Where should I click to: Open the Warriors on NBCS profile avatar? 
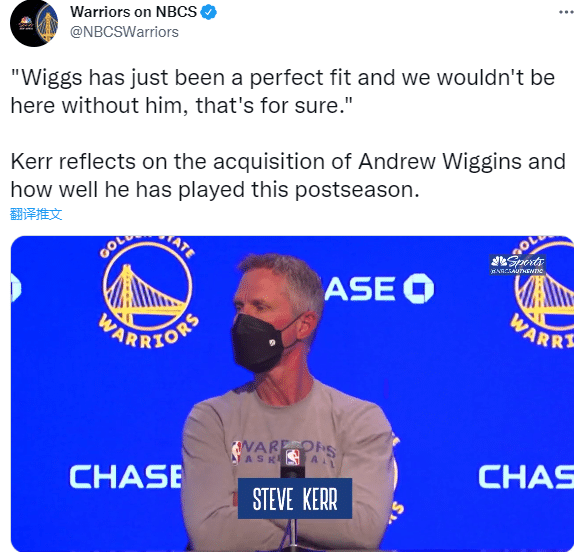click(x=34, y=23)
